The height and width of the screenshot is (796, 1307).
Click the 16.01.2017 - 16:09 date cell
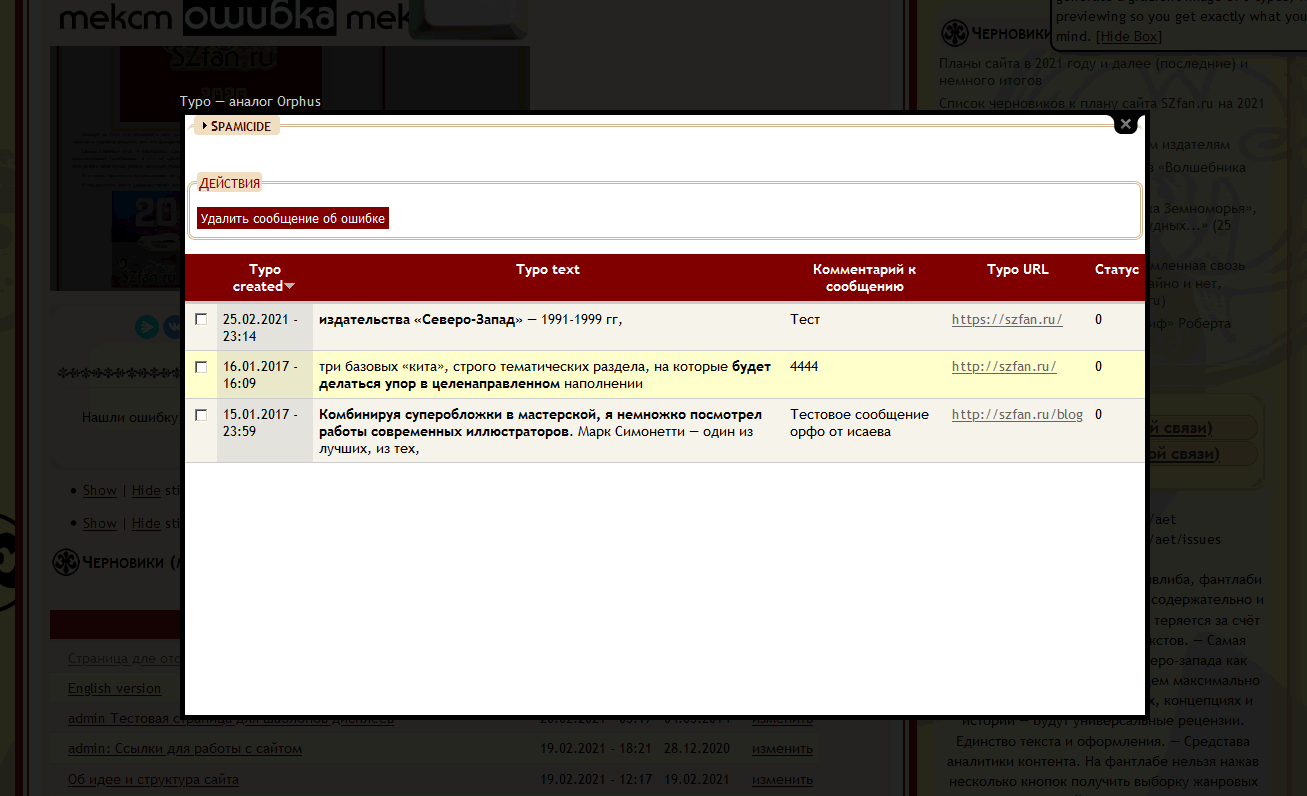point(259,375)
